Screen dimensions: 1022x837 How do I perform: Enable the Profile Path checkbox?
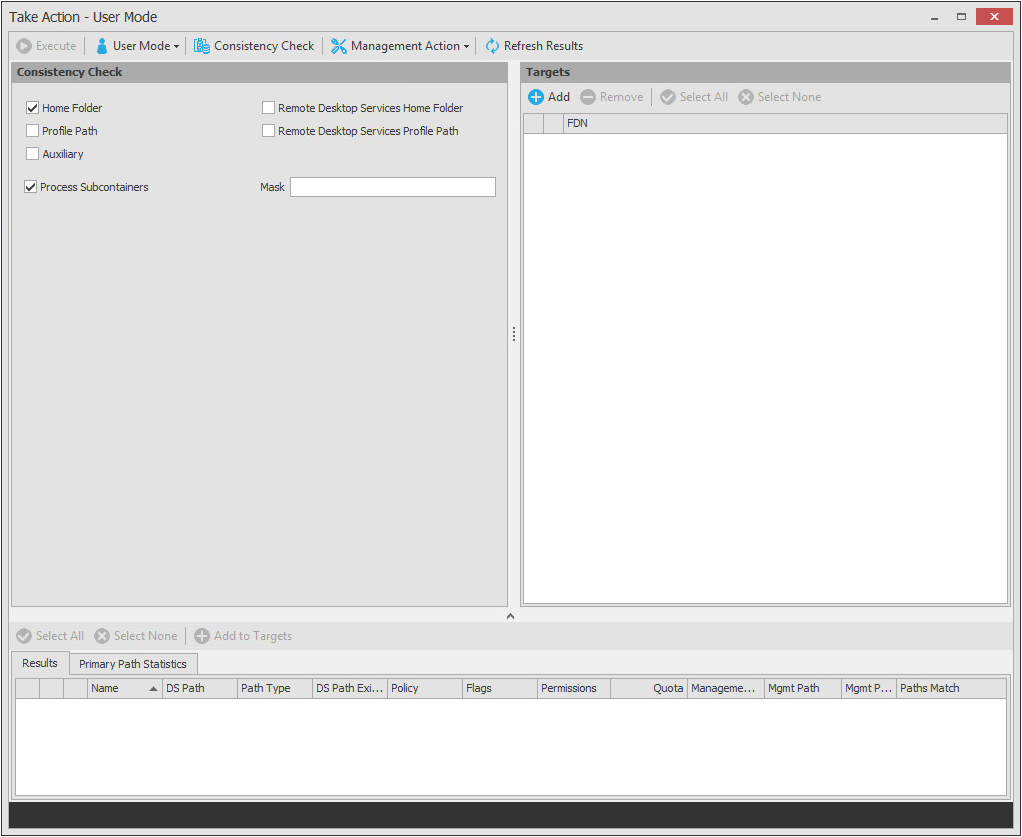[x=33, y=130]
